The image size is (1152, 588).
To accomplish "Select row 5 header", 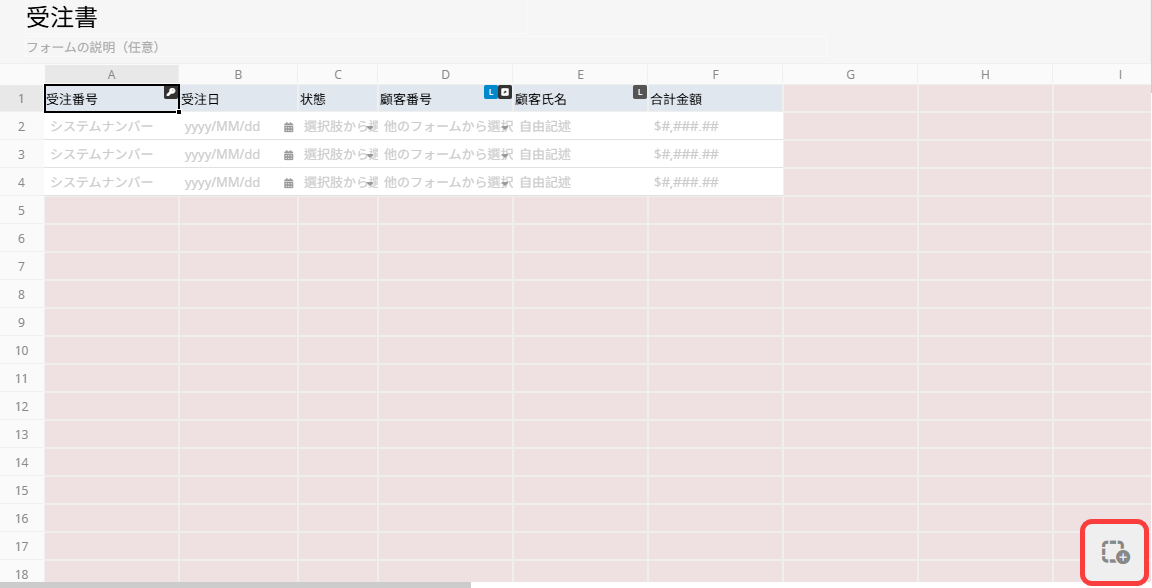I will [x=22, y=210].
